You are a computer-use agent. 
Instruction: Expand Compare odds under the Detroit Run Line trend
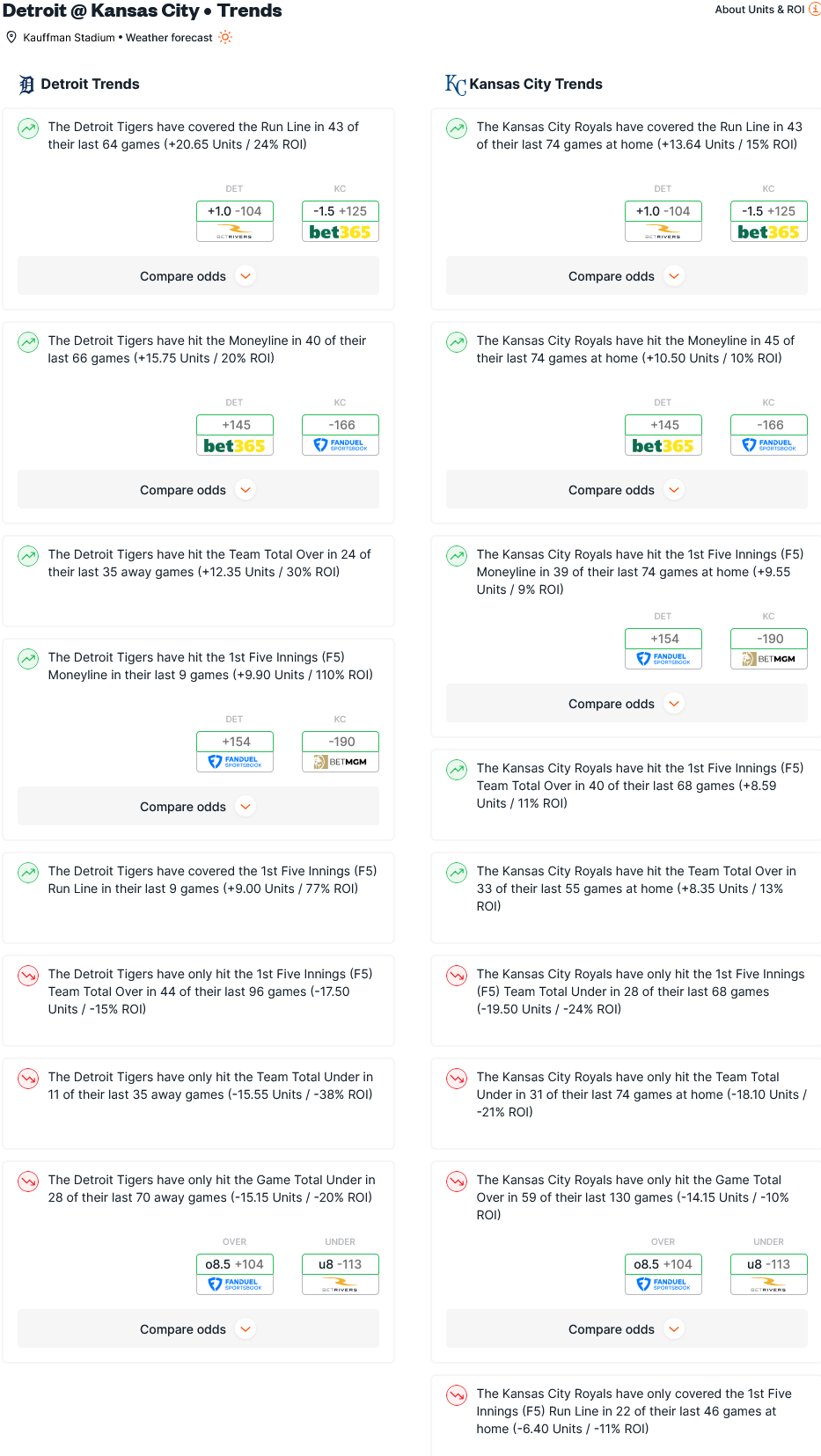point(198,276)
